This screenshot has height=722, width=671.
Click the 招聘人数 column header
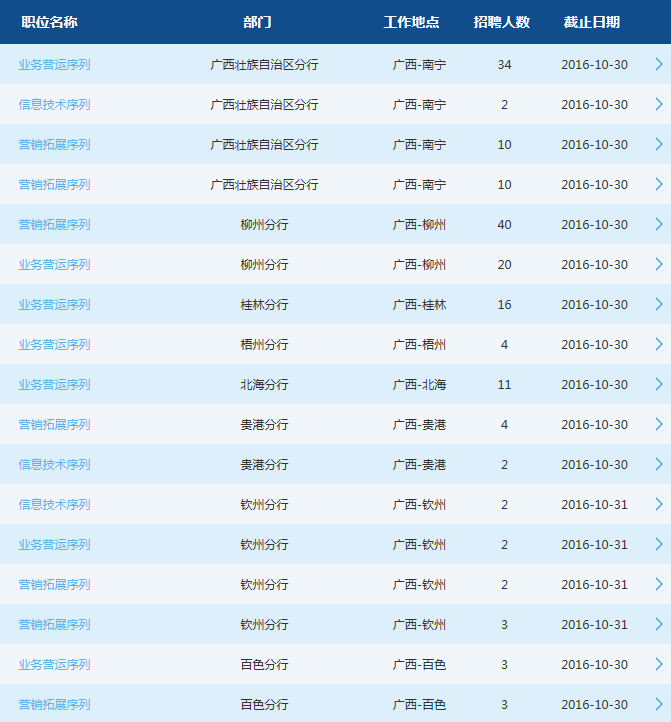tap(502, 22)
